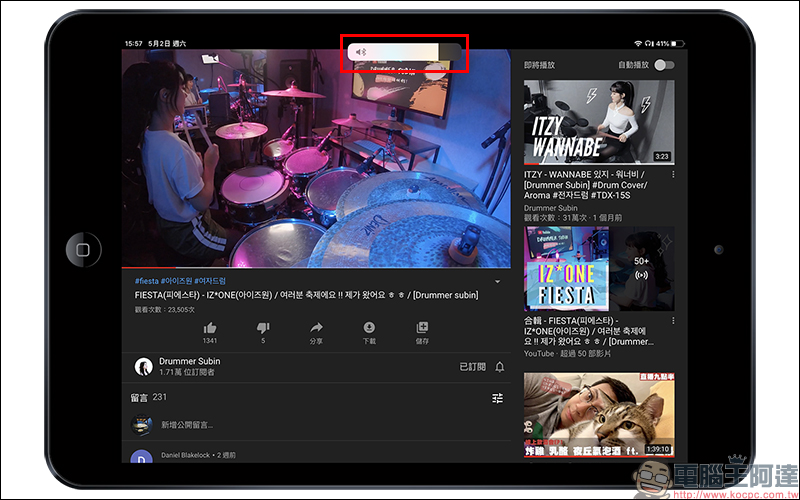Toggle the autoplay switch
Screen dimensions: 800x500
pyautogui.click(x=663, y=65)
